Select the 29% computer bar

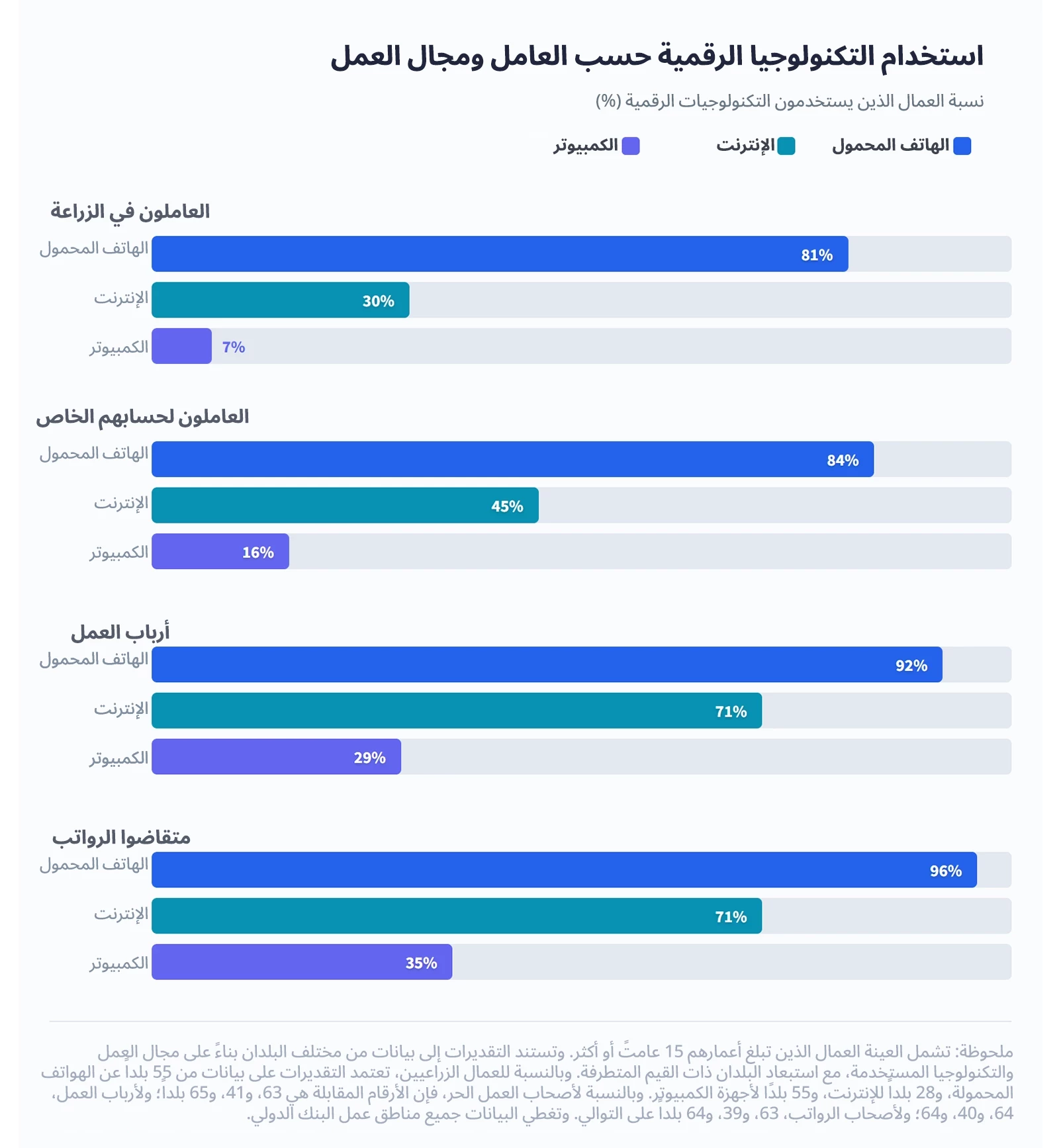click(276, 756)
